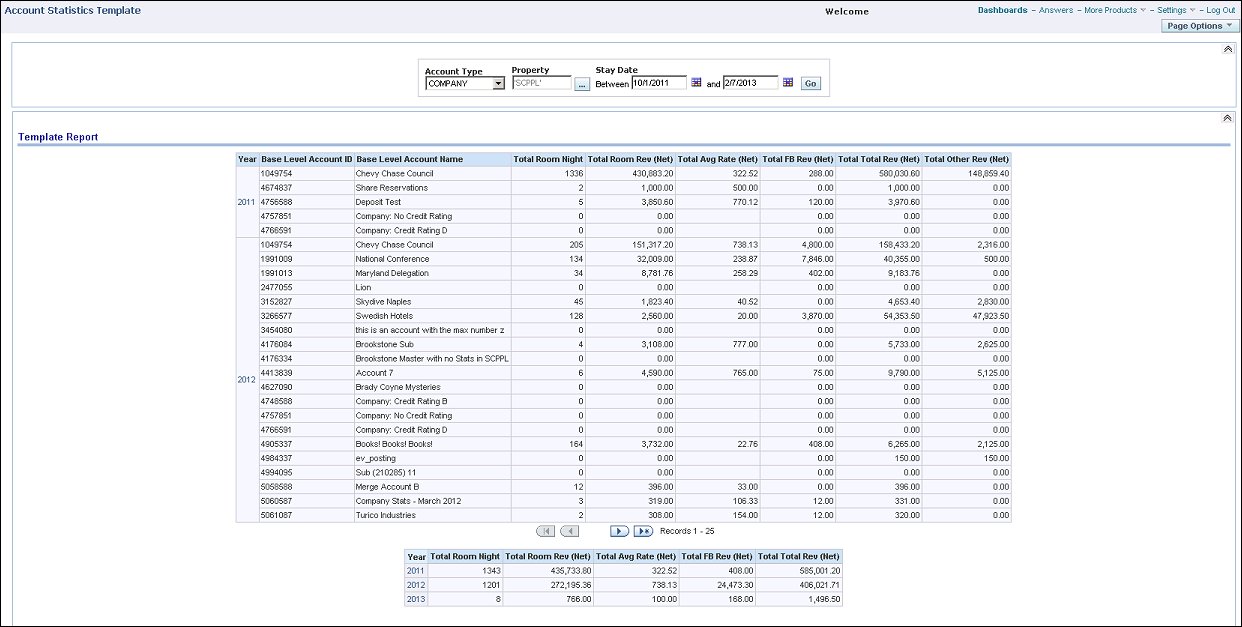Select the Stay Date start date field
Screen dimensions: 1242x627
(660, 82)
